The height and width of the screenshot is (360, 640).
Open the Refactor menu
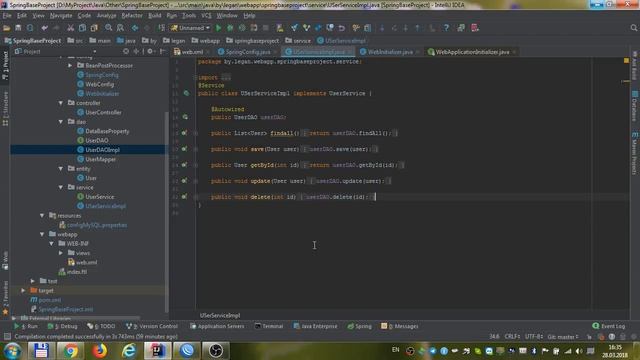click(x=132, y=16)
